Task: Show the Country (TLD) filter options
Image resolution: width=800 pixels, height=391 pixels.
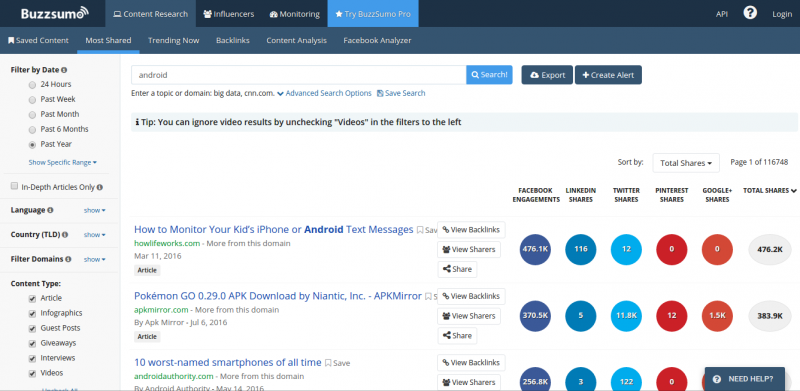Action: [94, 235]
